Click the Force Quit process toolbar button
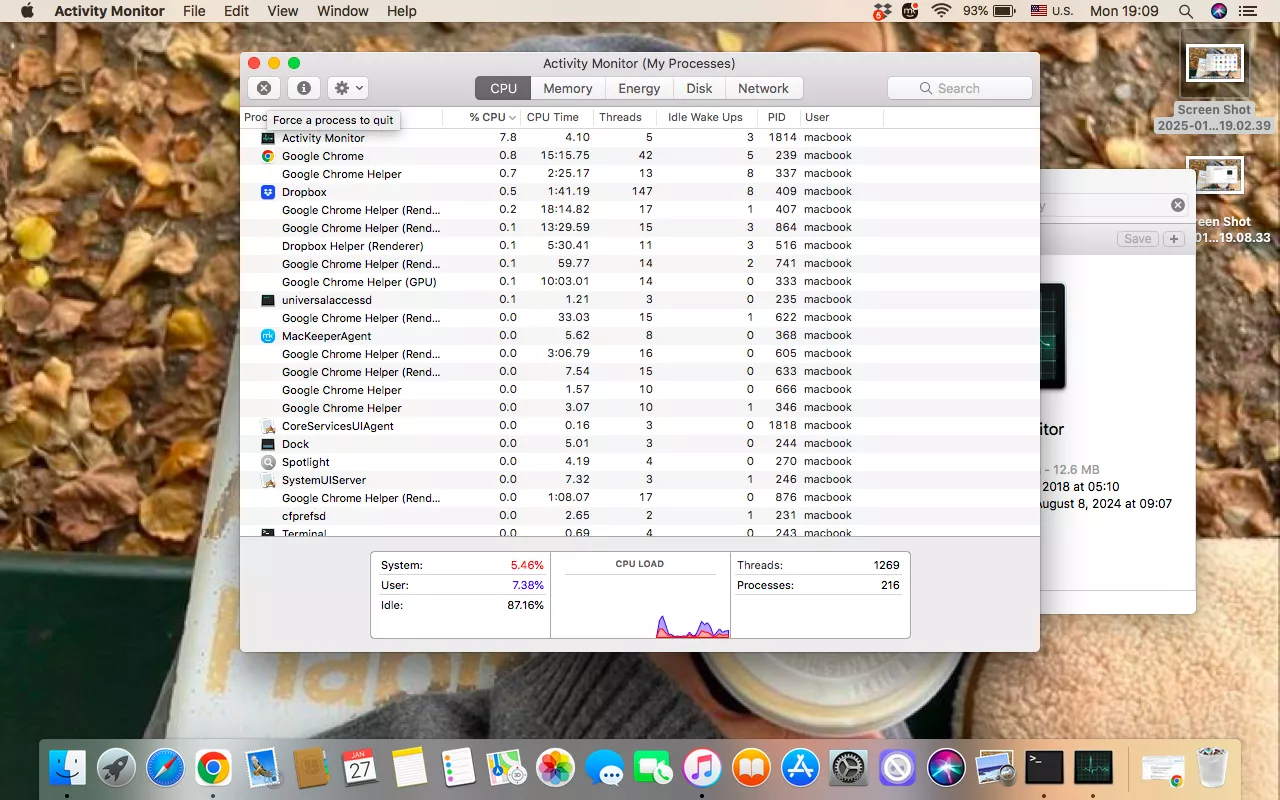Viewport: 1280px width, 800px height. 264,88
